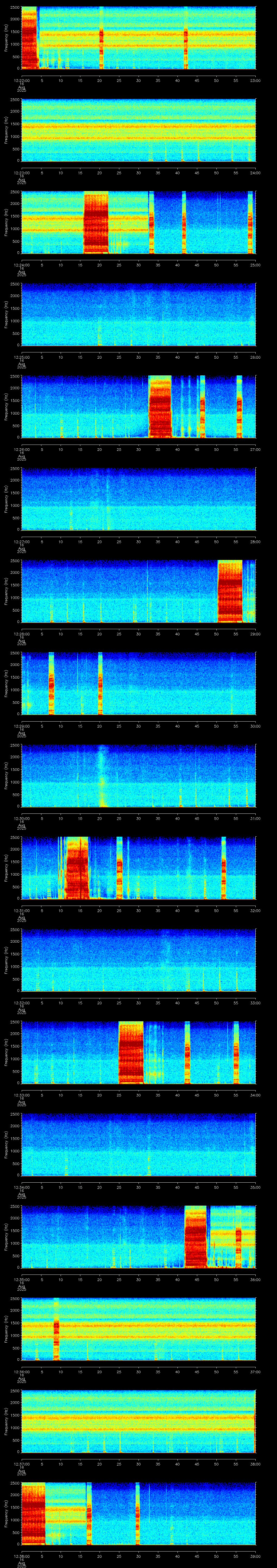Click the 12:27:00 start time label

[x=21, y=542]
